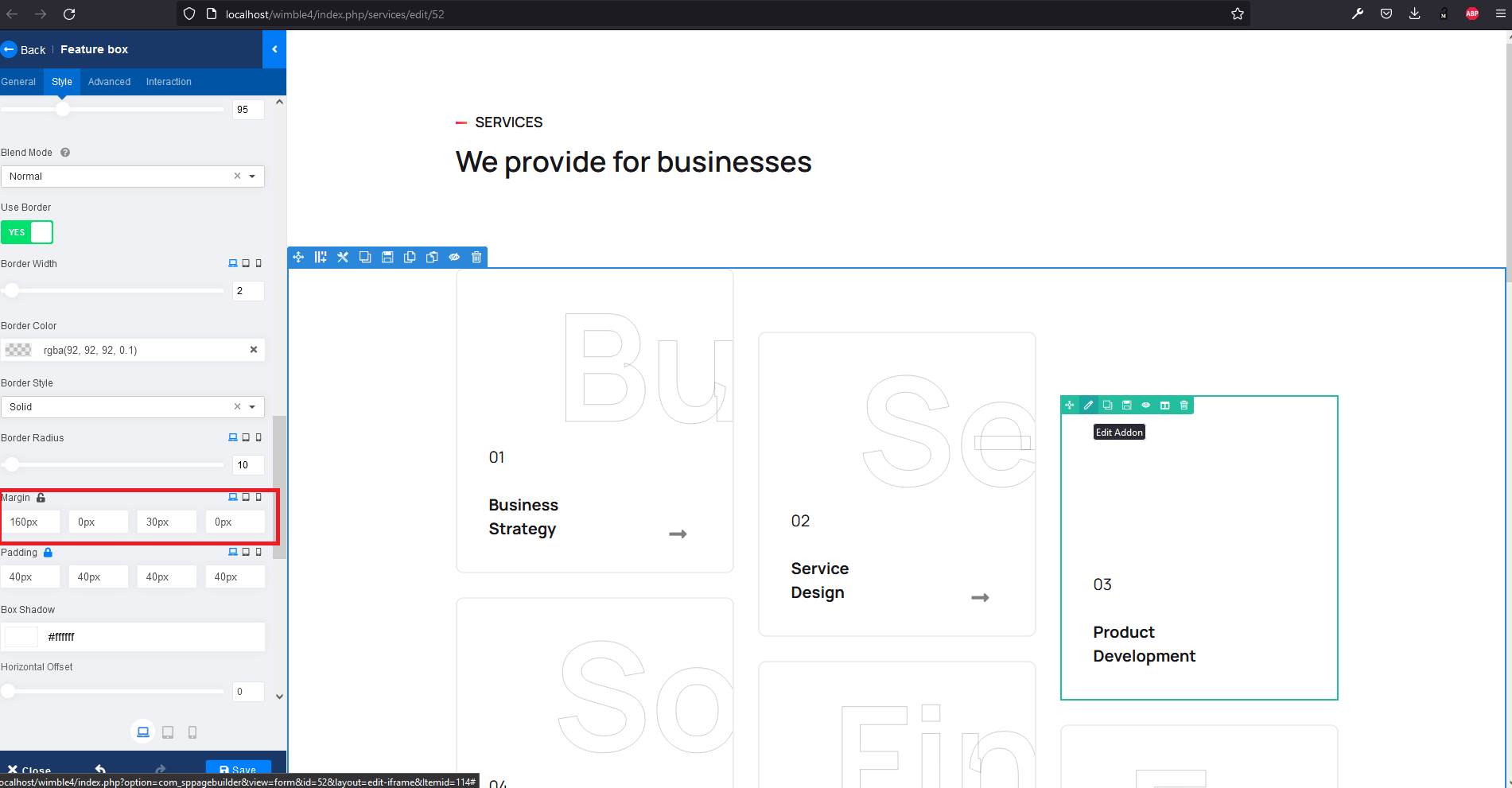Toggle addon visibility with the eye icon
Screen dimensions: 1512x788
(x=1145, y=405)
